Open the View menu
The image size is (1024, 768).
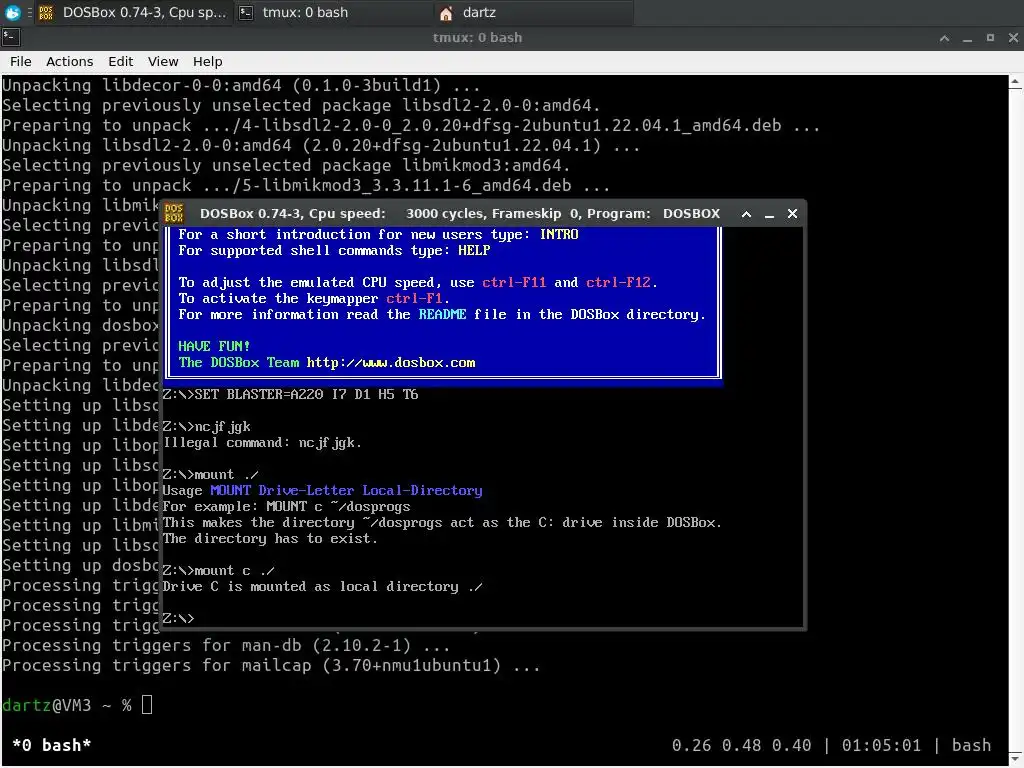[163, 61]
